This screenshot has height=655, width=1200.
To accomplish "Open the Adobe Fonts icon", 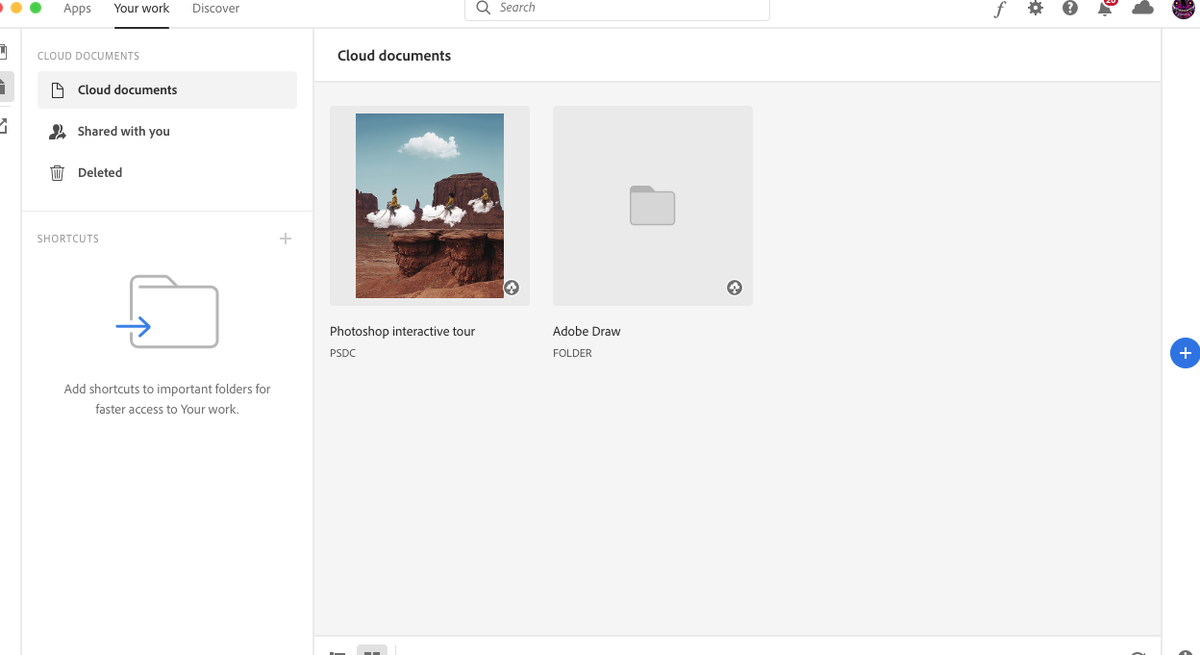I will [1000, 9].
